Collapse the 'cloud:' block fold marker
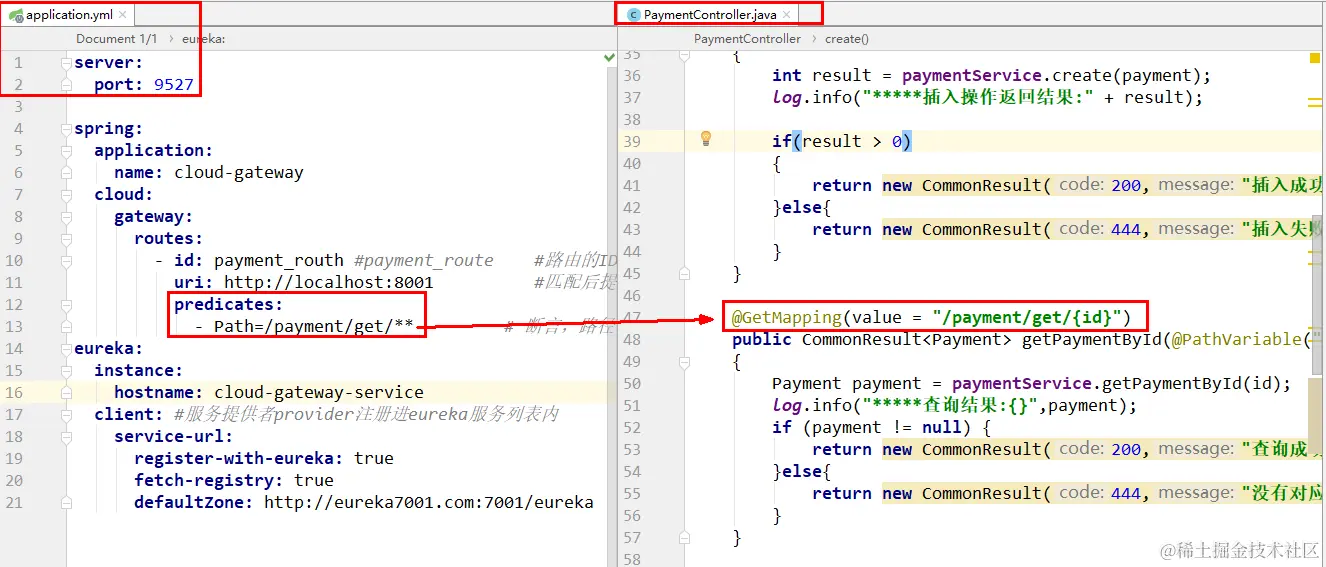The image size is (1326, 567). pyautogui.click(x=68, y=194)
